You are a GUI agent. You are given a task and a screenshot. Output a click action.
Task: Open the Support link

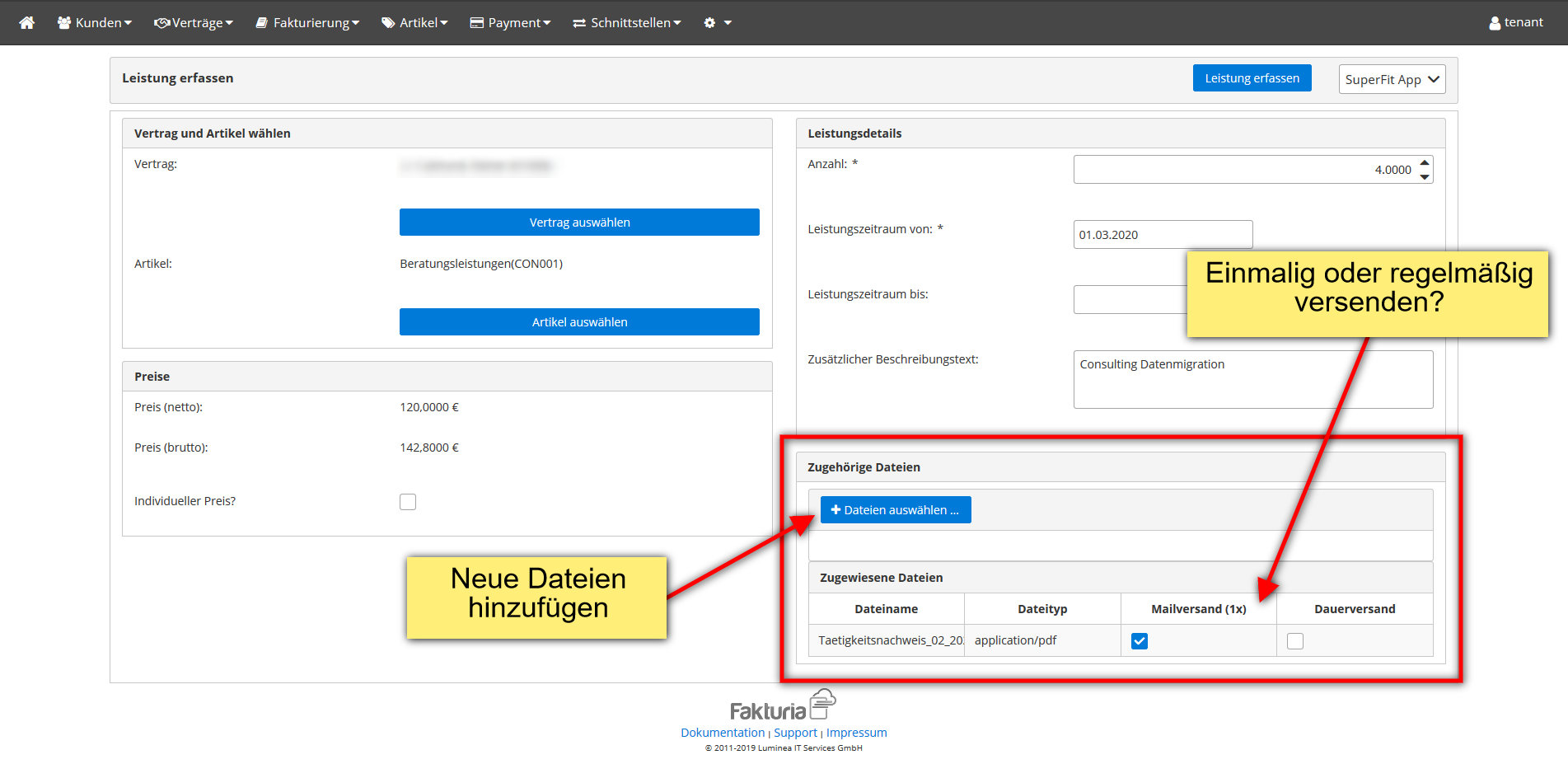coord(795,733)
